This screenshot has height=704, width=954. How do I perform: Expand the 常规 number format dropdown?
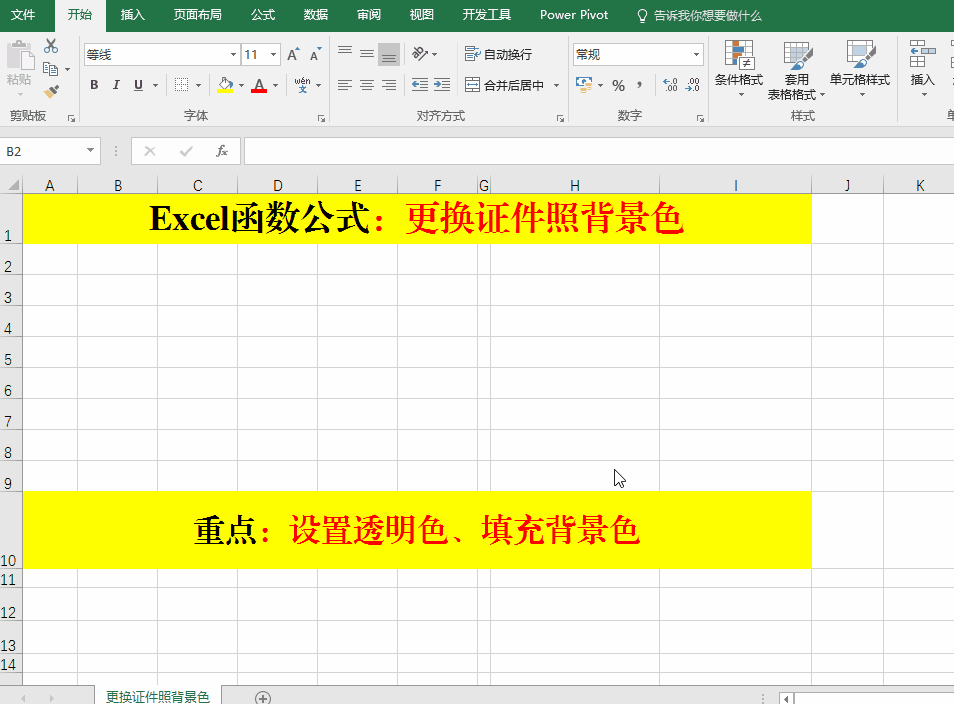pos(697,55)
